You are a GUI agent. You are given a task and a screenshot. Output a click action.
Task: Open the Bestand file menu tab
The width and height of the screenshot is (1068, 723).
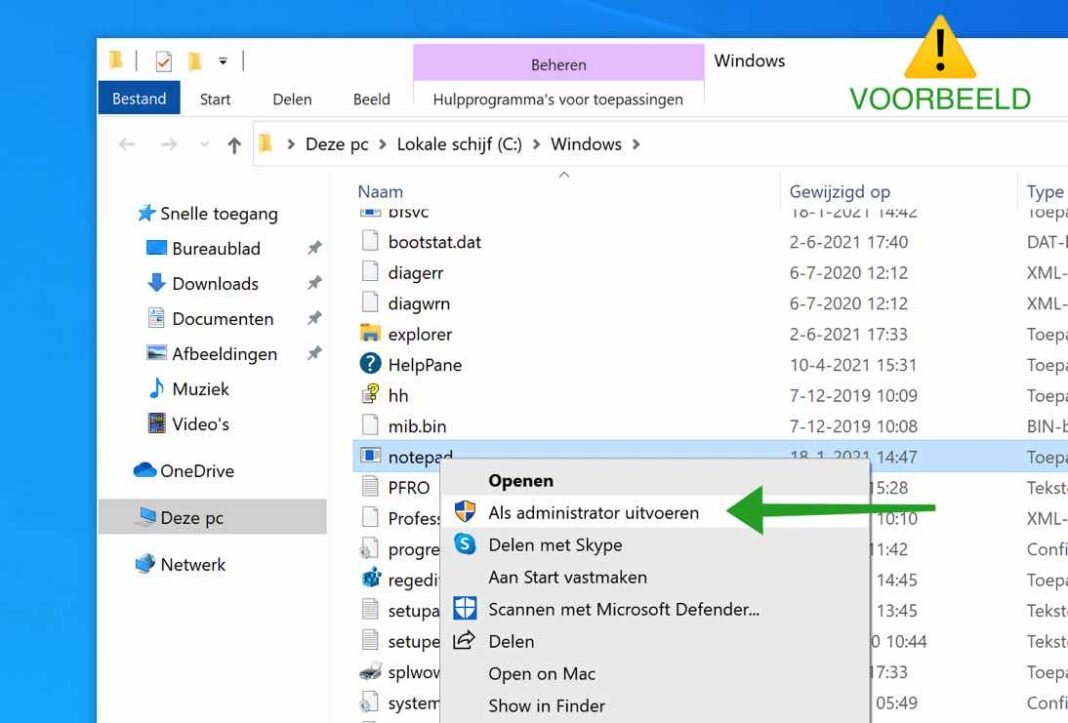point(139,99)
